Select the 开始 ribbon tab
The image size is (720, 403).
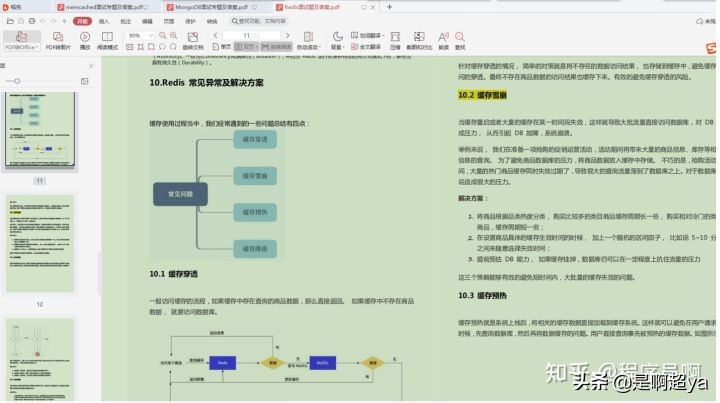coord(83,21)
